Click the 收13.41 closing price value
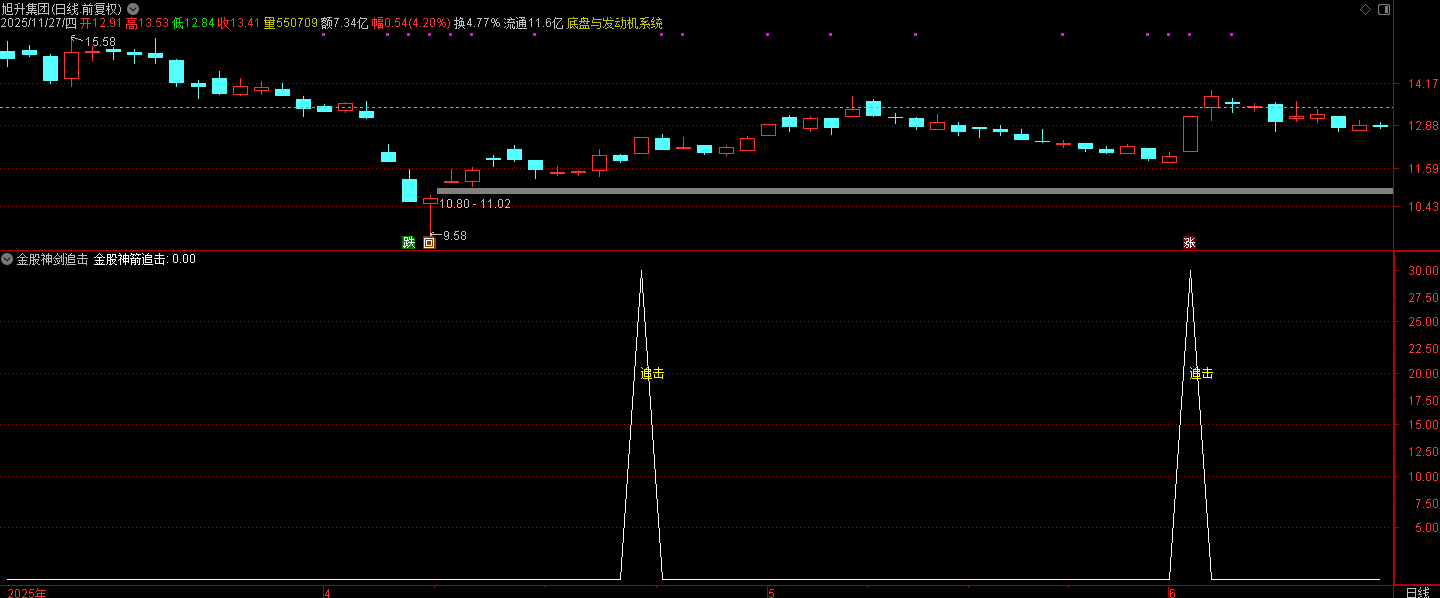The width and height of the screenshot is (1440, 598). coord(239,23)
